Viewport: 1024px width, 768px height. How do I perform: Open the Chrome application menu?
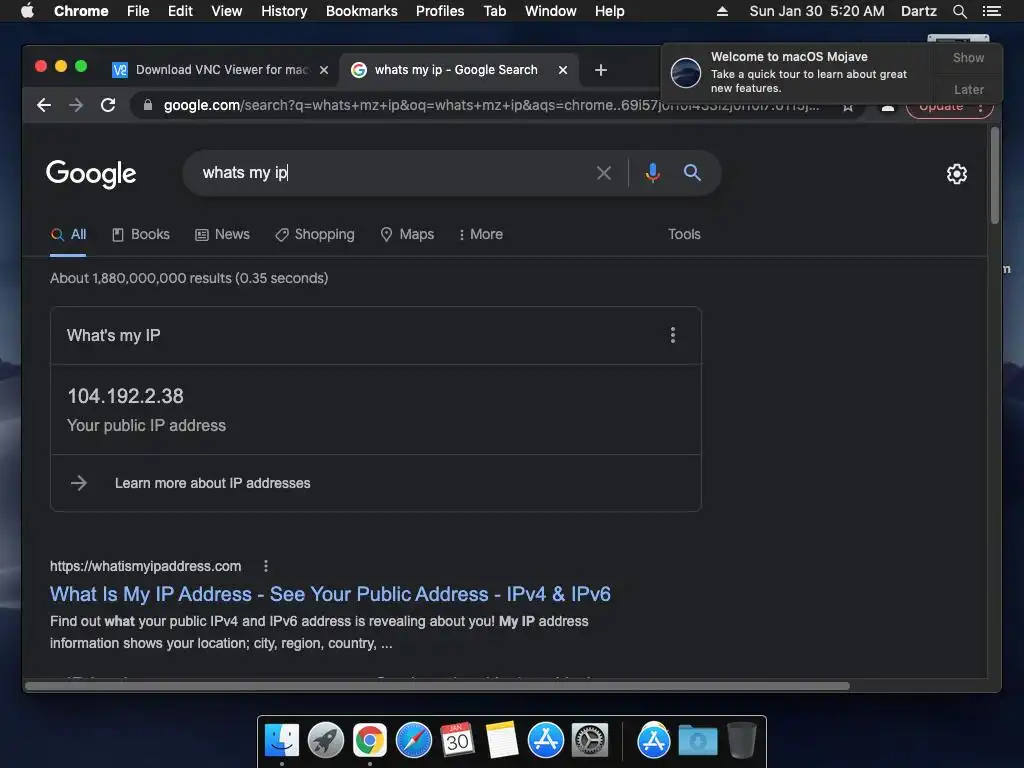81,11
